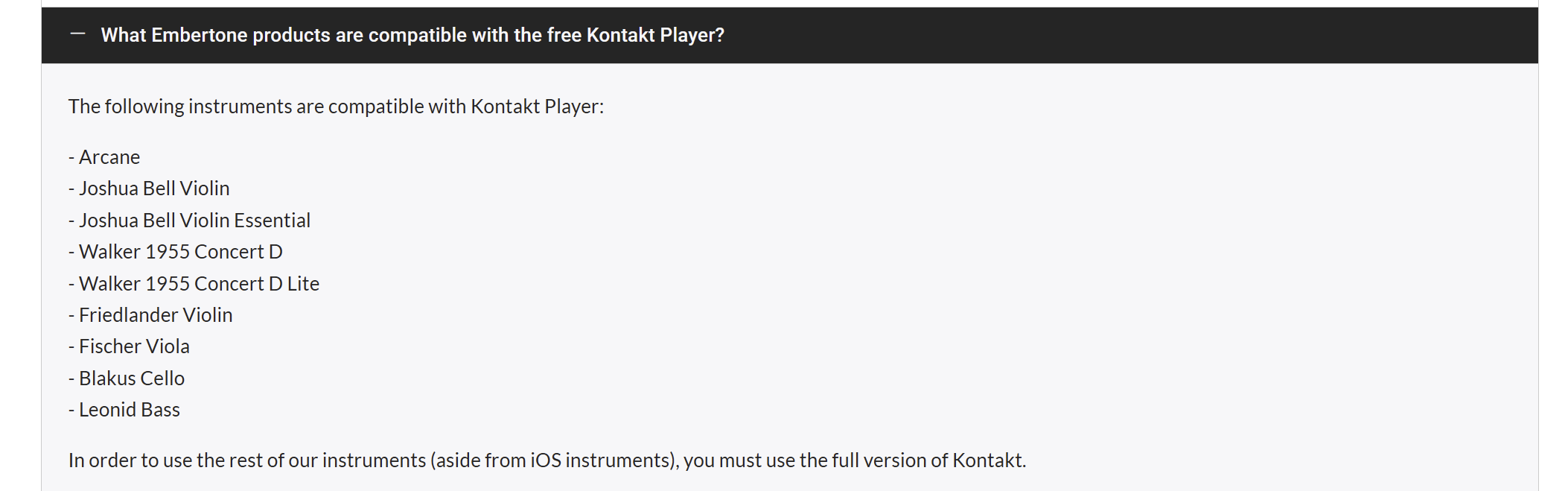Select the Arcane list entry
The image size is (1568, 491).
104,157
